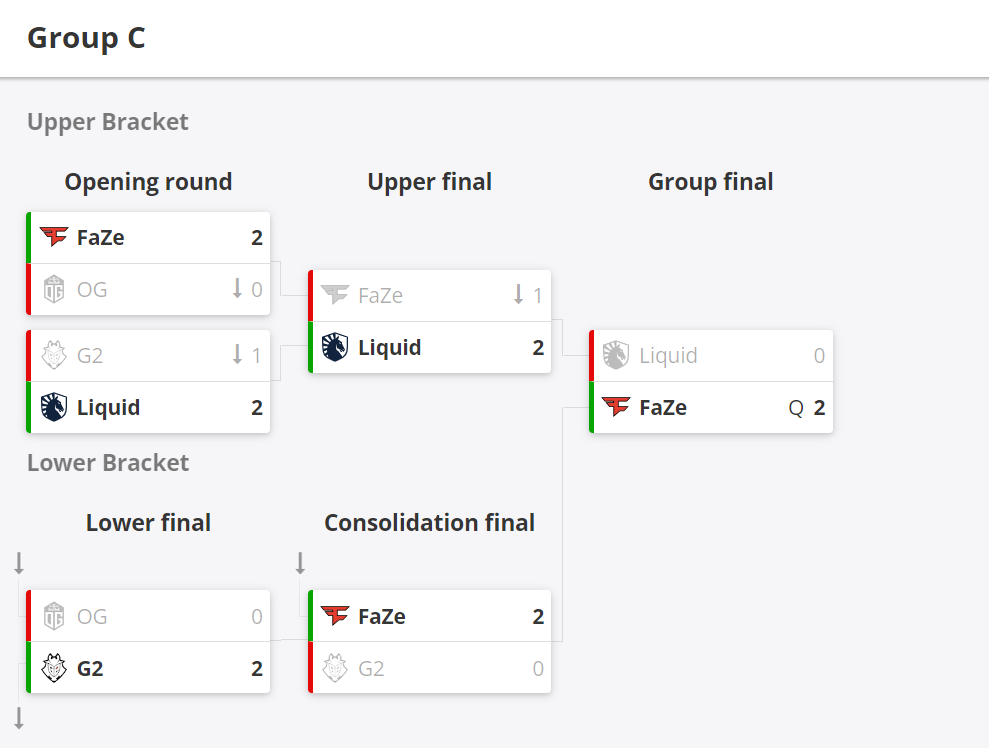This screenshot has width=989, height=748.
Task: Click the Upper final FaZe score of 1
Action: pos(537,295)
